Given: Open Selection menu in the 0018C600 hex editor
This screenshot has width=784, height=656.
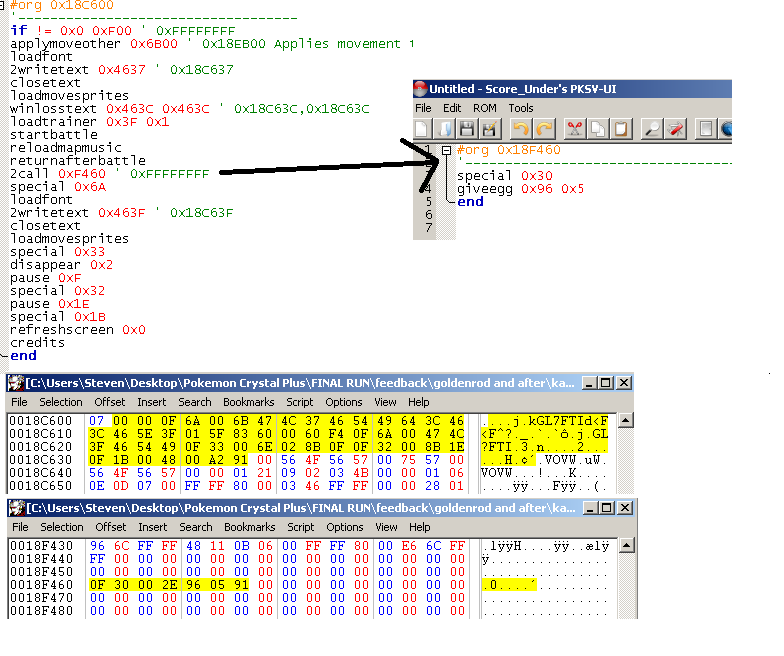Looking at the screenshot, I should coord(60,402).
